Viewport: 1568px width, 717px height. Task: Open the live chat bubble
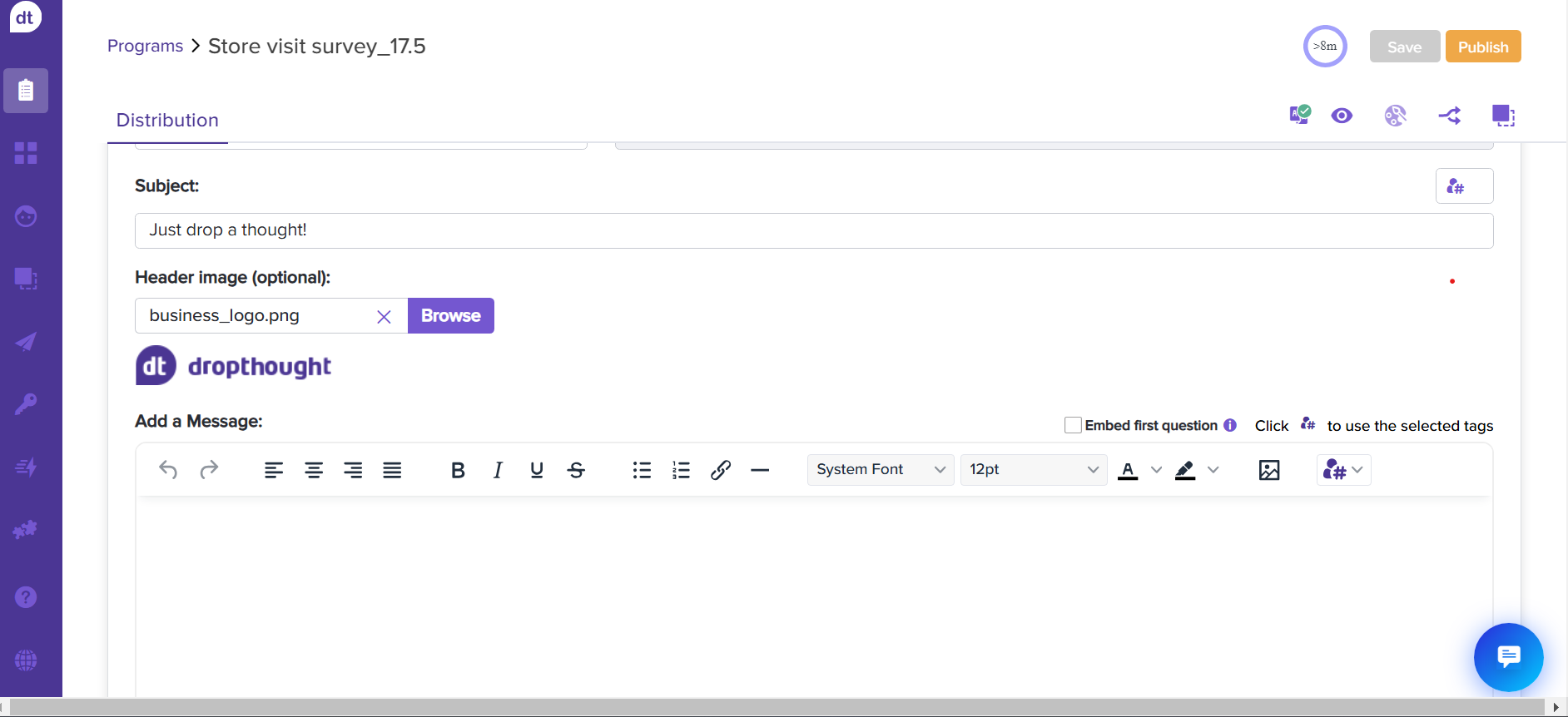tap(1508, 657)
